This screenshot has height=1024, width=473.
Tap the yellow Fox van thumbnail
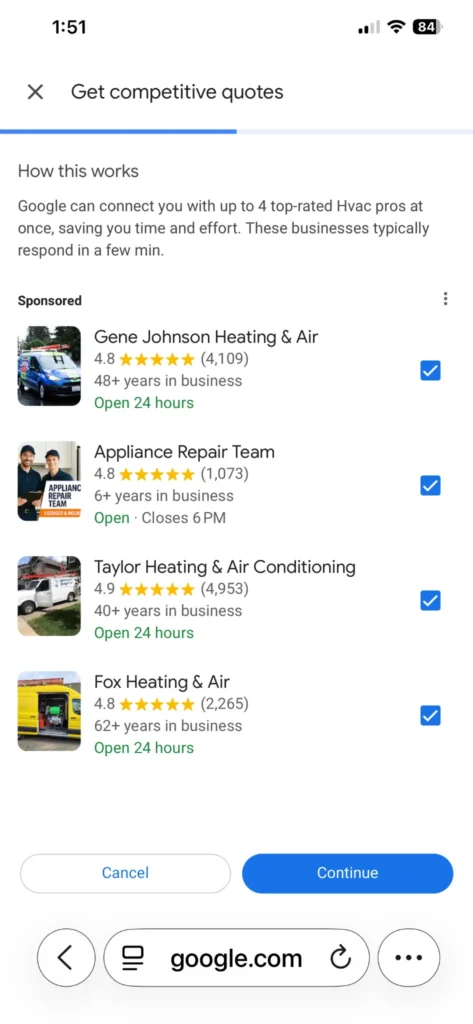(49, 711)
